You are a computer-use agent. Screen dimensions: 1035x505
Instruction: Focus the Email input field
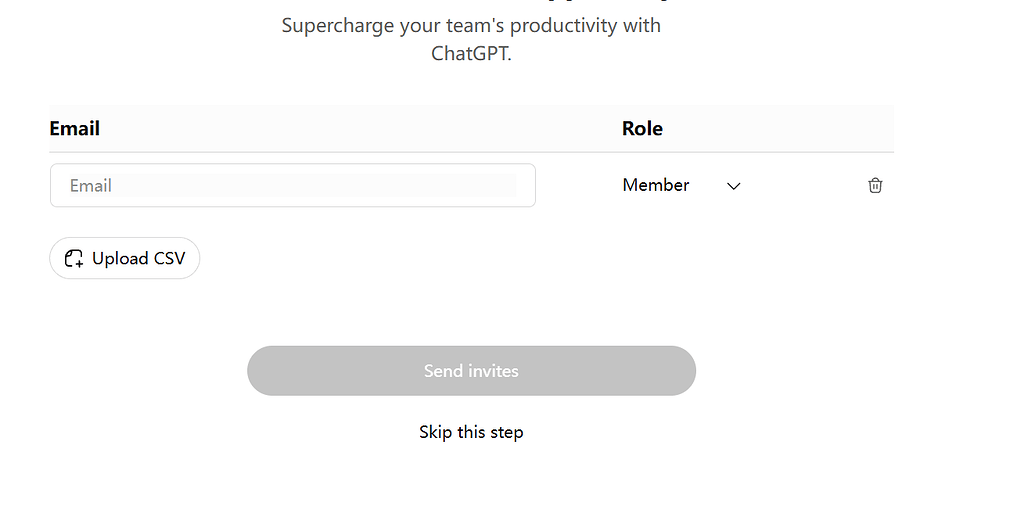coord(292,185)
